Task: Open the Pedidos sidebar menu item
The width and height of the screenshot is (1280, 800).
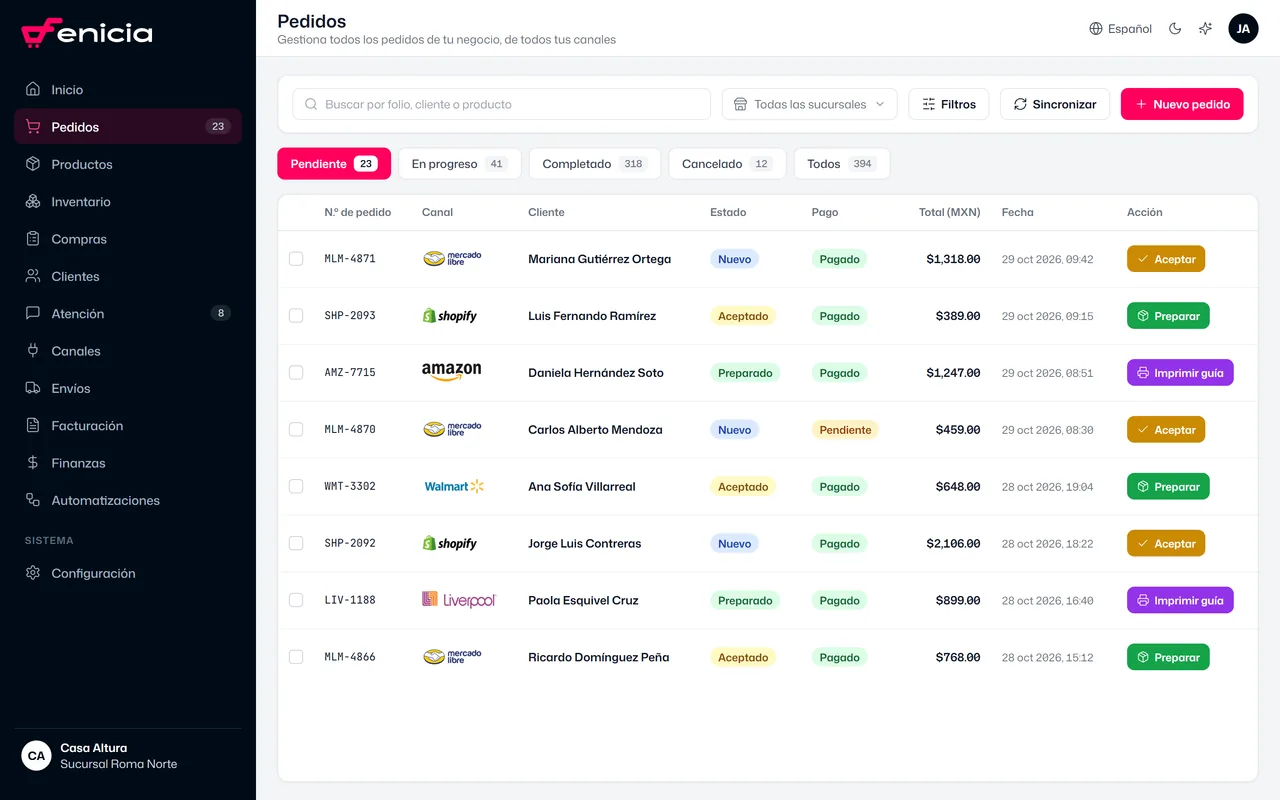Action: (x=128, y=127)
